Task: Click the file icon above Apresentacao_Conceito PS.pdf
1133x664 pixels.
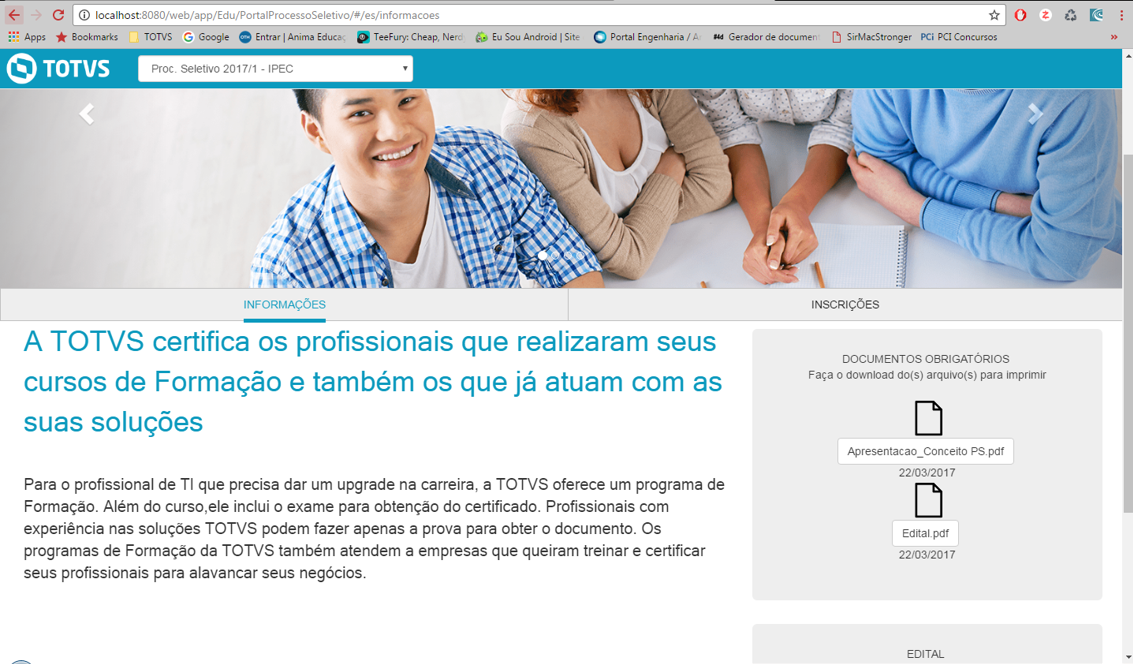Action: point(928,418)
